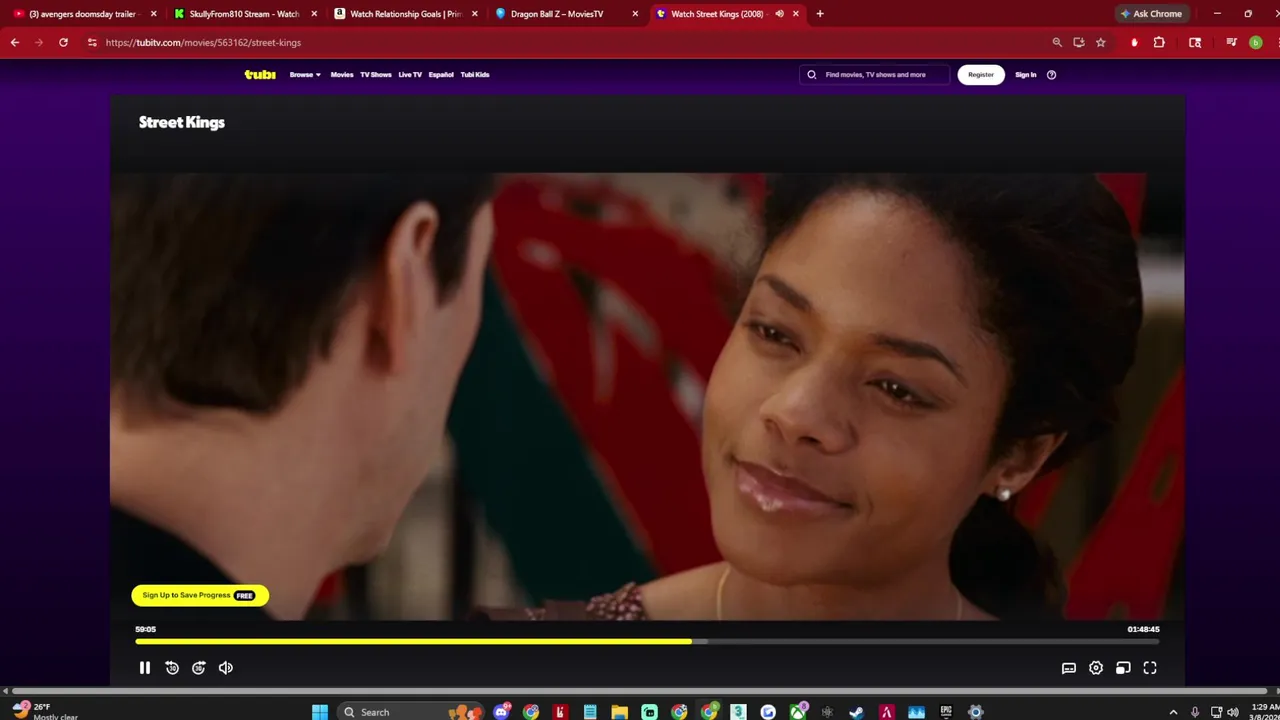This screenshot has height=720, width=1280.
Task: Open the help question mark icon
Action: tap(1051, 74)
